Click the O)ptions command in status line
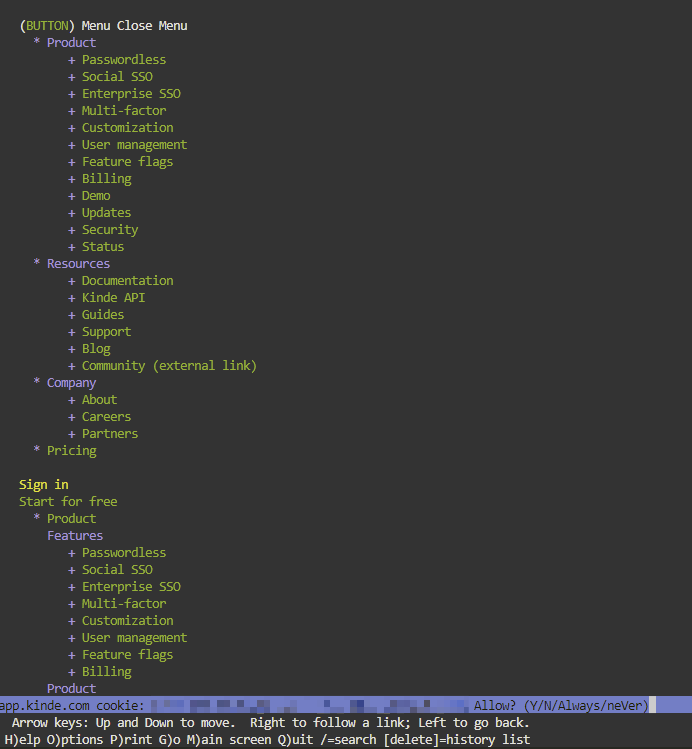The width and height of the screenshot is (692, 749). 75,740
